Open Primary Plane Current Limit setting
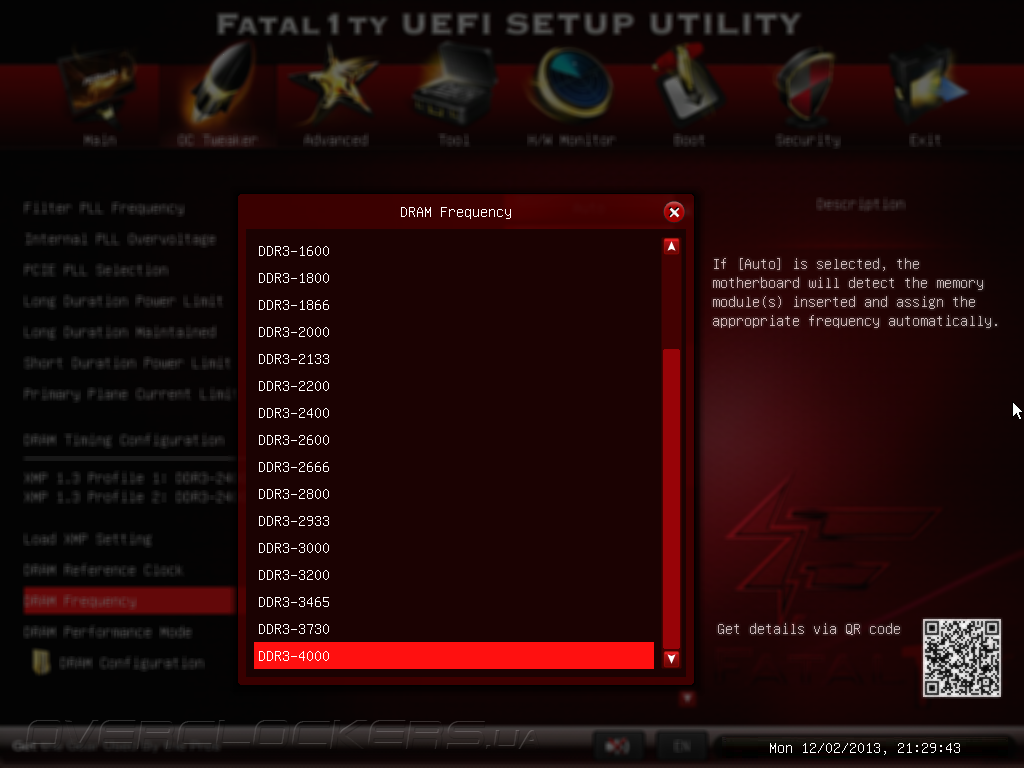The height and width of the screenshot is (768, 1024). (x=128, y=394)
